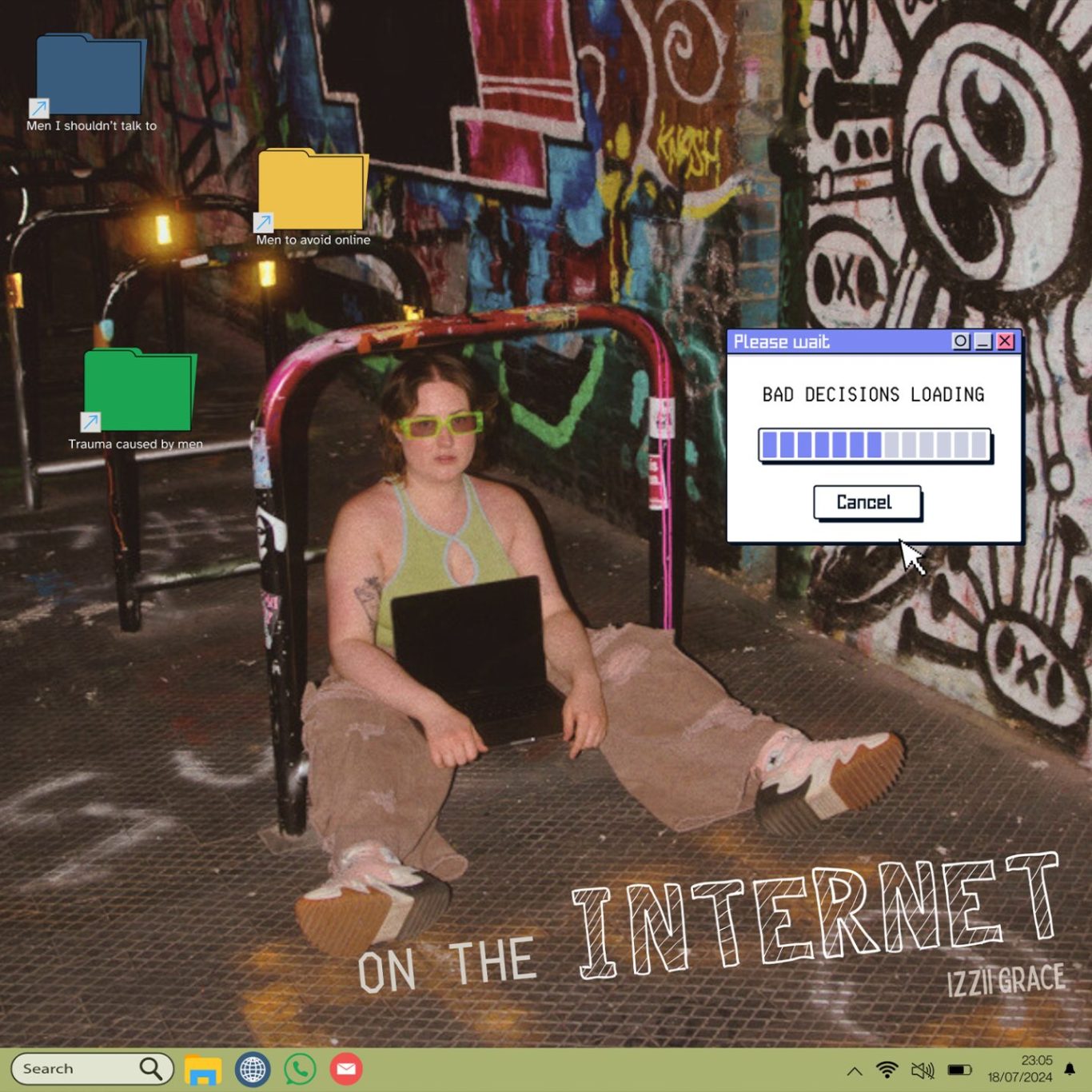Open the blue 'Men I shouldn't talk to' folder

88,75
